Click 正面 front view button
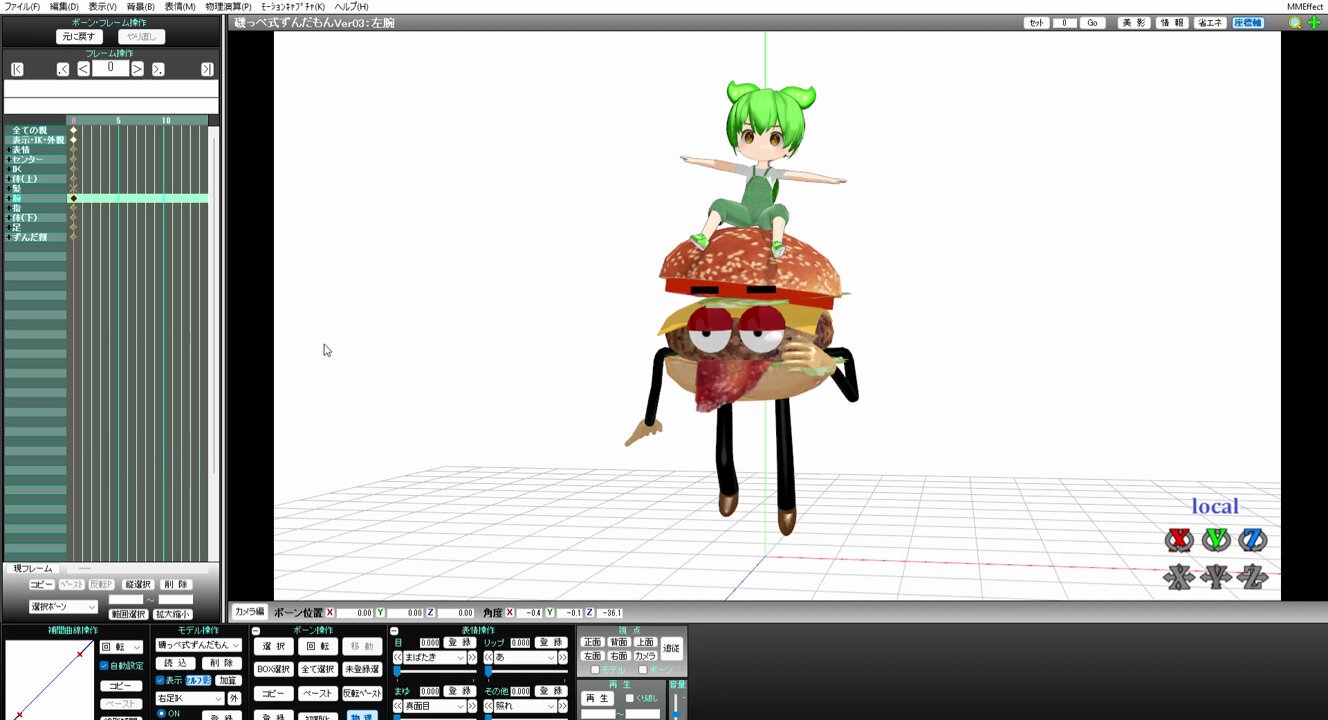Image resolution: width=1328 pixels, height=720 pixels. (592, 642)
